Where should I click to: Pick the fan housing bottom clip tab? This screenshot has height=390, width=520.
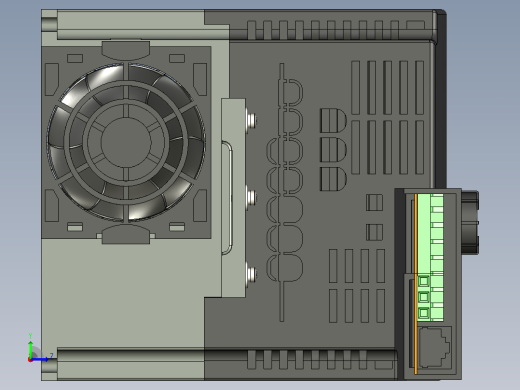(126, 234)
